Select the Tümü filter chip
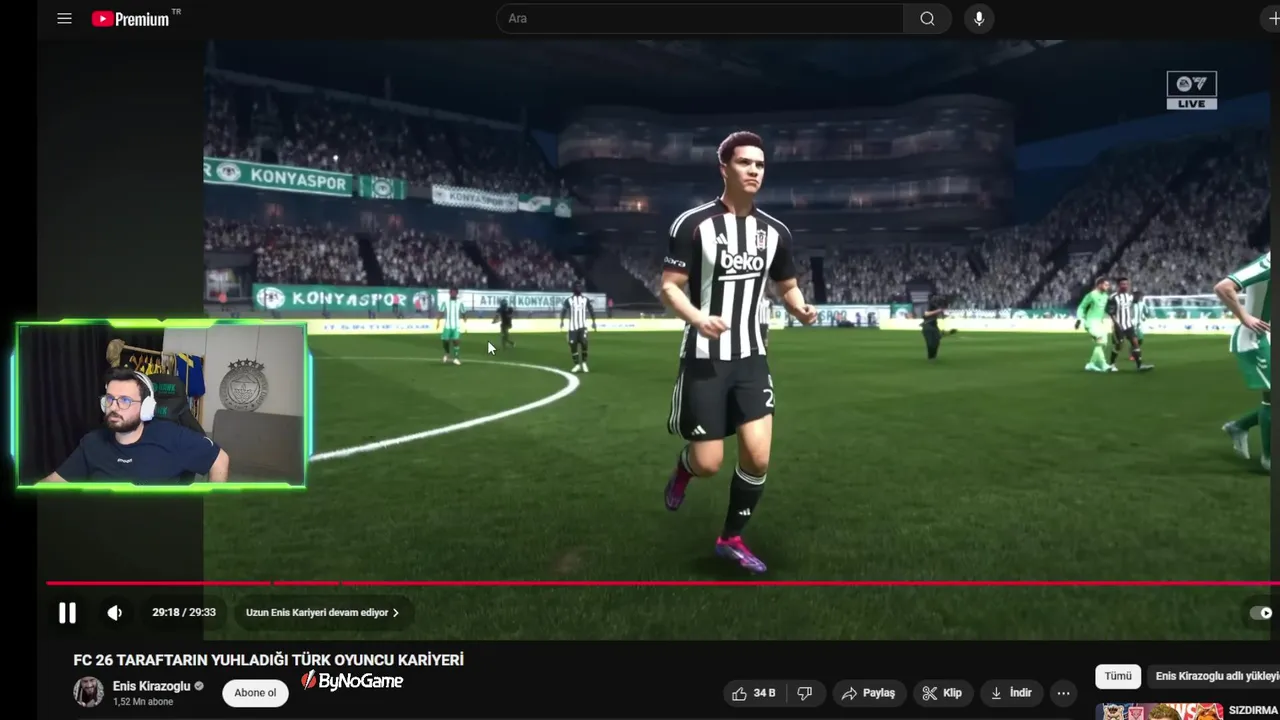This screenshot has height=720, width=1280. coord(1118,677)
